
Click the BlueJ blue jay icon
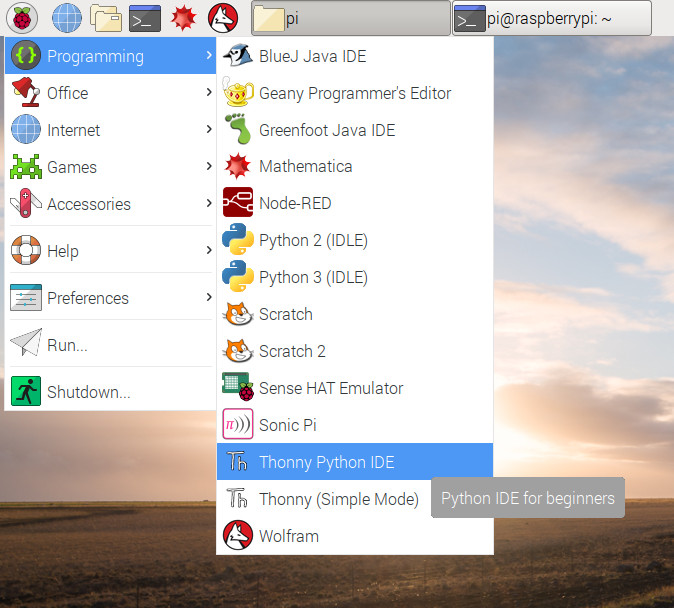pos(238,55)
